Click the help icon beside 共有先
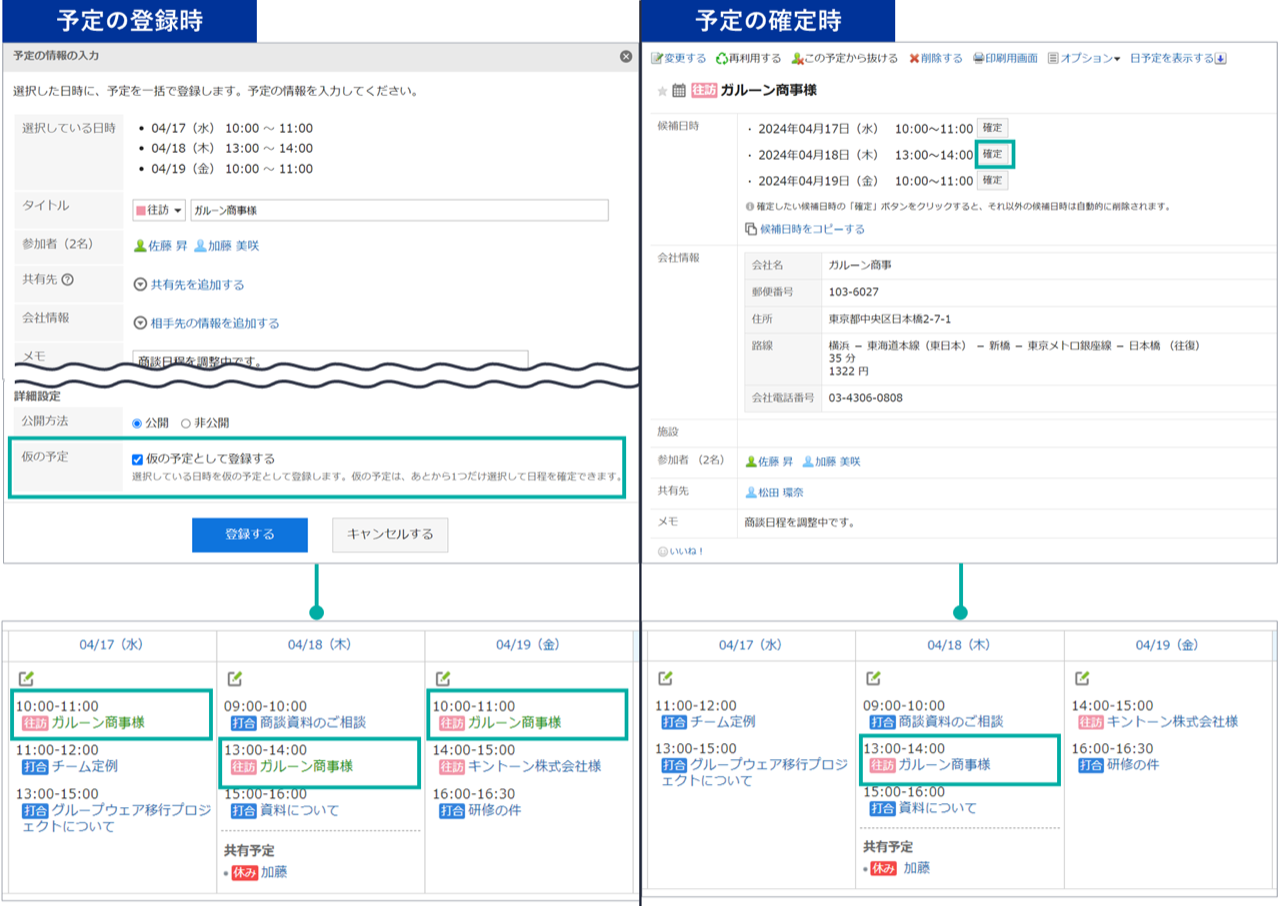Screen dimensions: 1280x906 pyautogui.click(x=67, y=281)
